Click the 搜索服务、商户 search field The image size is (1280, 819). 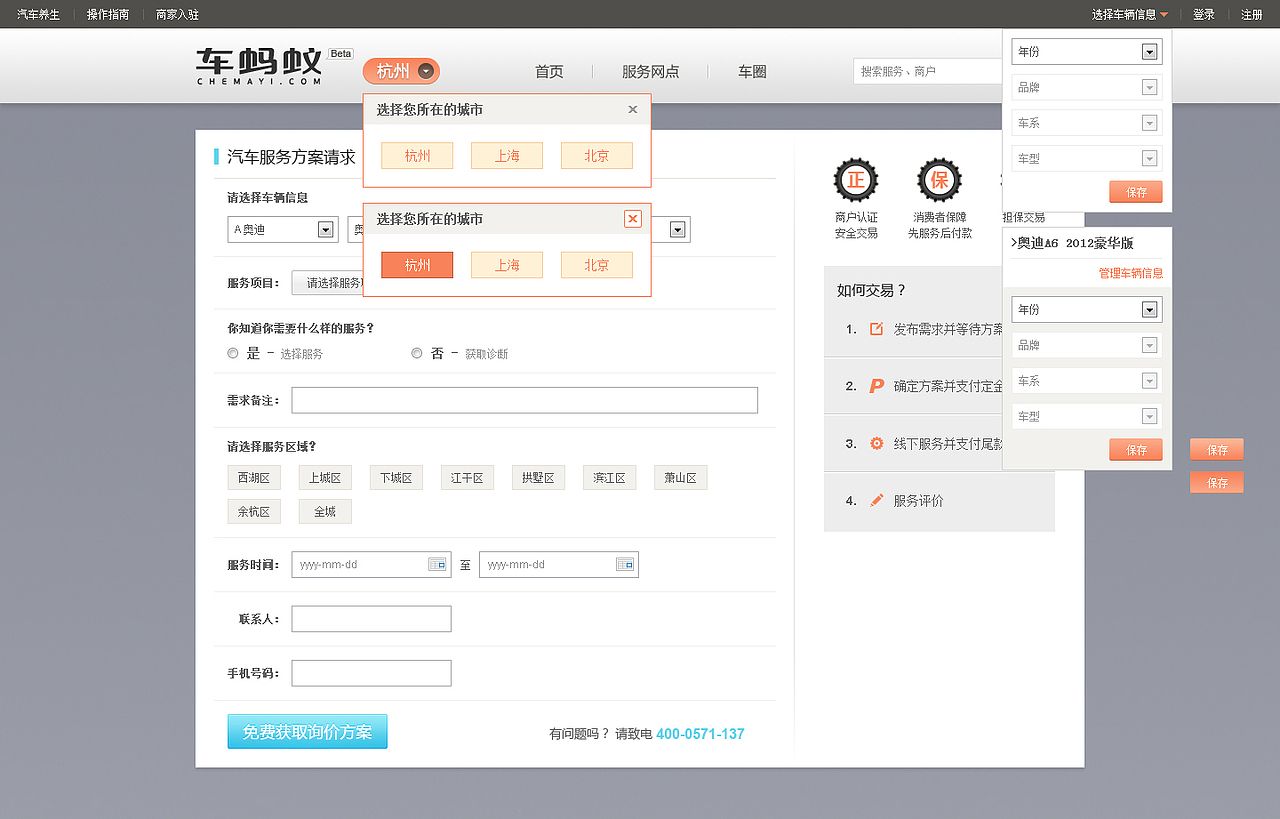pyautogui.click(x=928, y=71)
